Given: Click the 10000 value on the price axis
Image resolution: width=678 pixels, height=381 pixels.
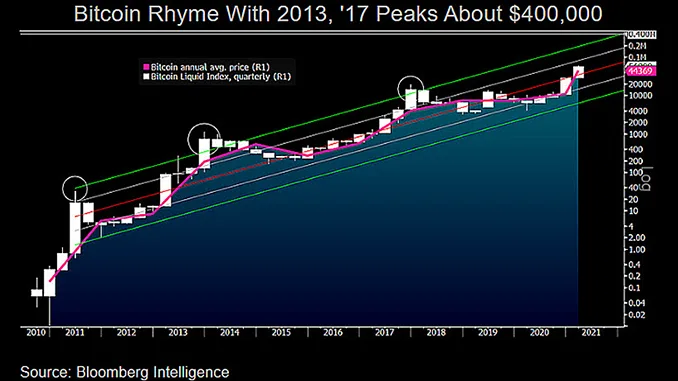Looking at the screenshot, I should (x=640, y=96).
